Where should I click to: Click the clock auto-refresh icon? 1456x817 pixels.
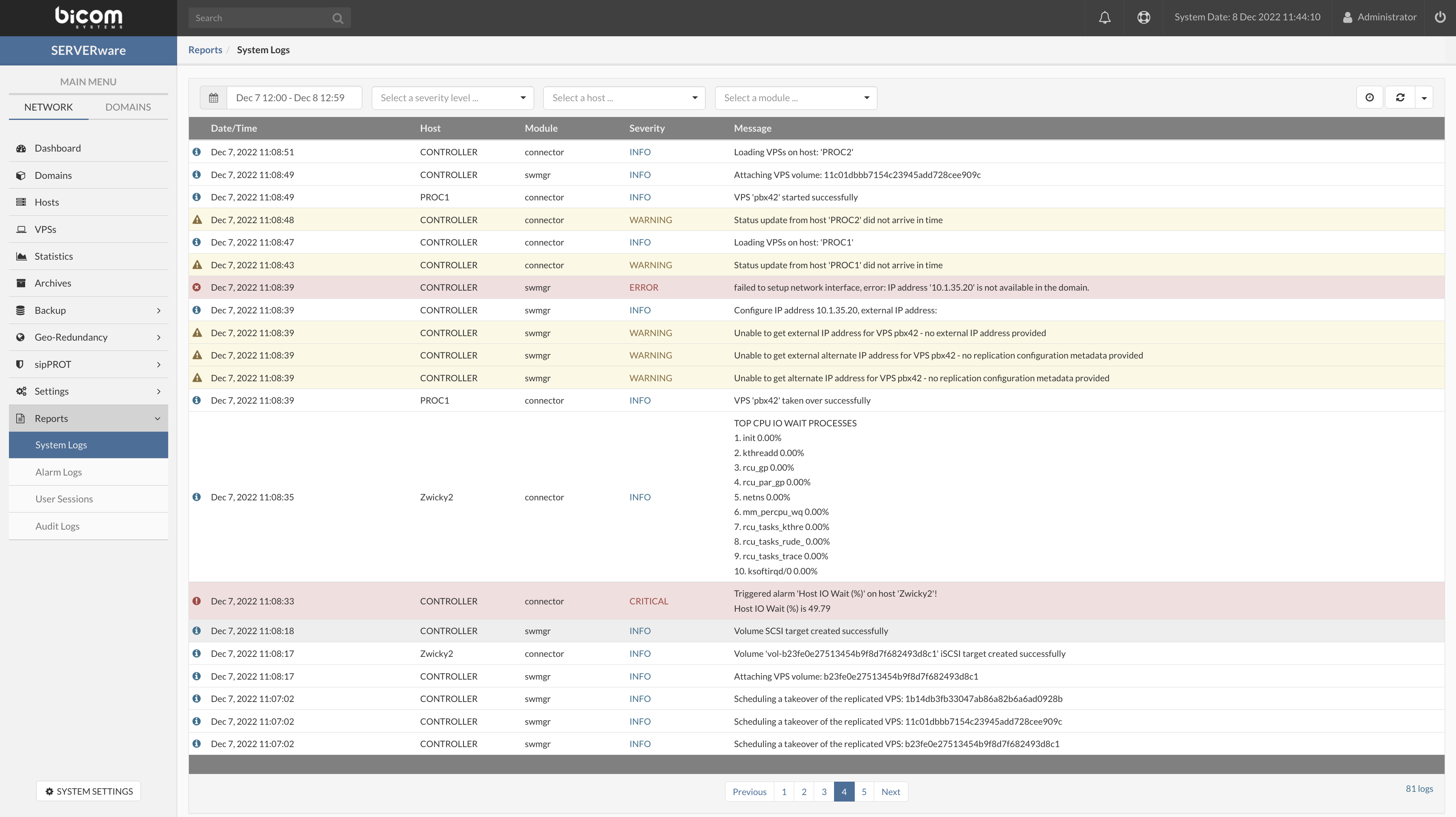tap(1369, 98)
